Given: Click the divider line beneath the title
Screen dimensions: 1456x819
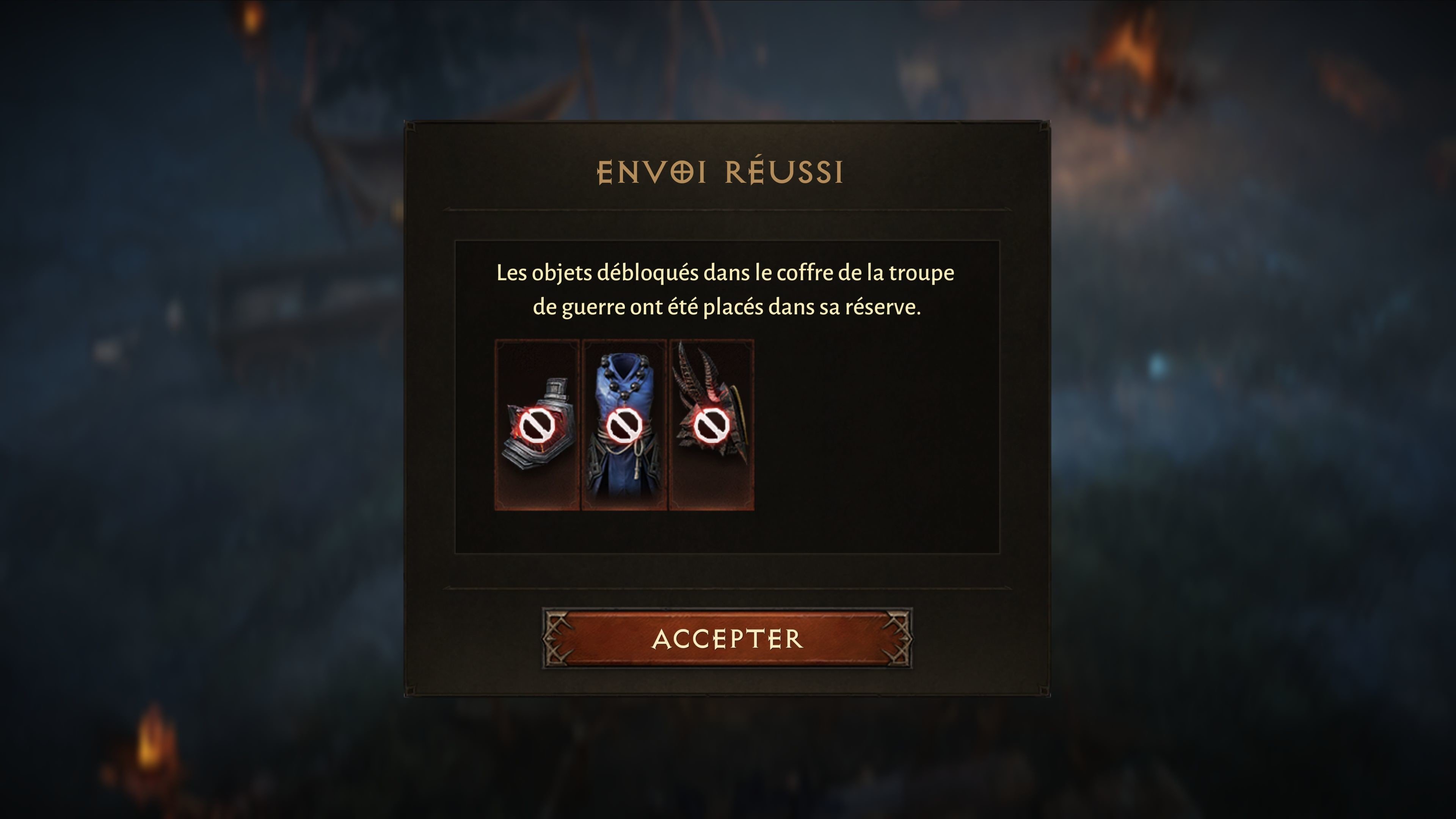Looking at the screenshot, I should coord(727,210).
